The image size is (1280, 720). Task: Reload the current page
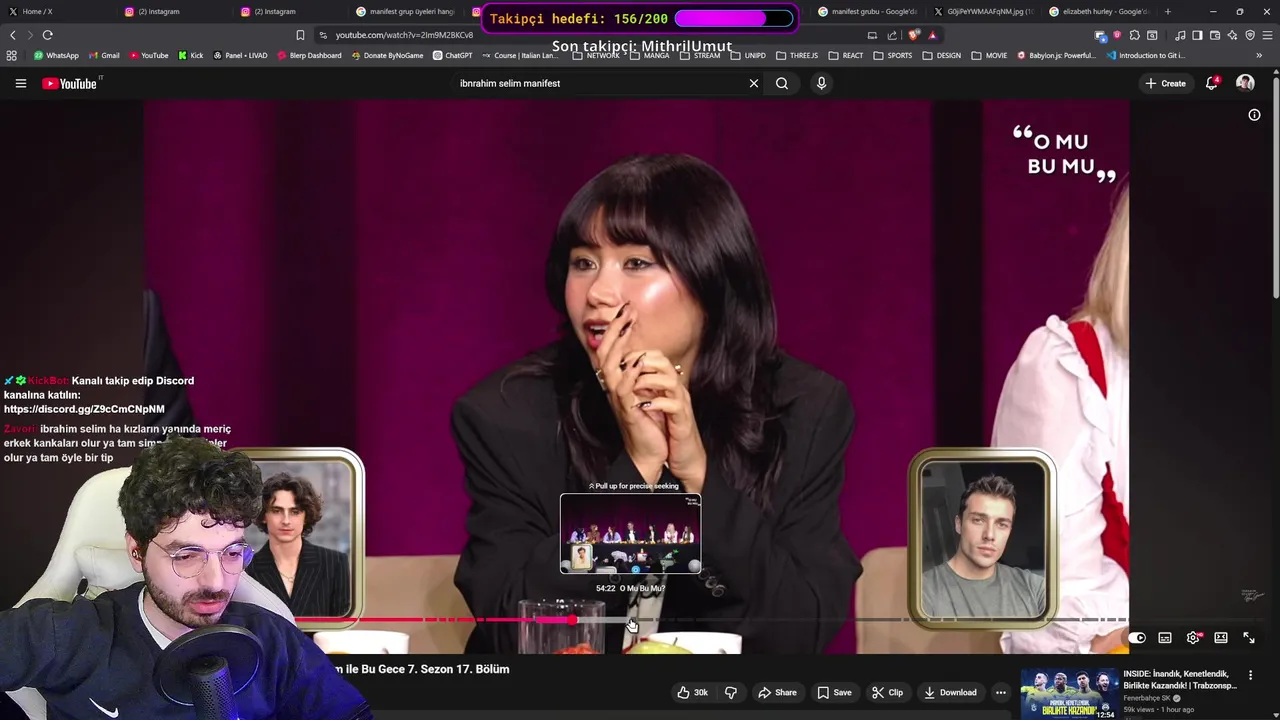point(47,35)
